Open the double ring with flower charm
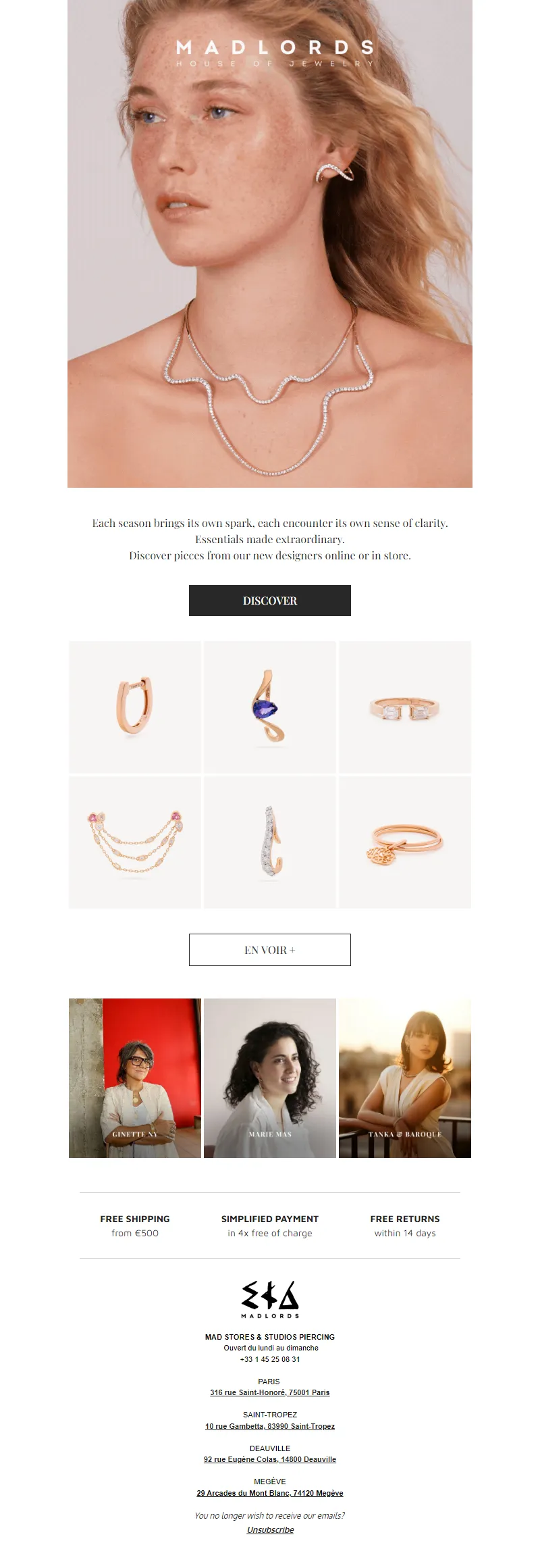Viewport: 540px width, 1568px height. pos(405,842)
